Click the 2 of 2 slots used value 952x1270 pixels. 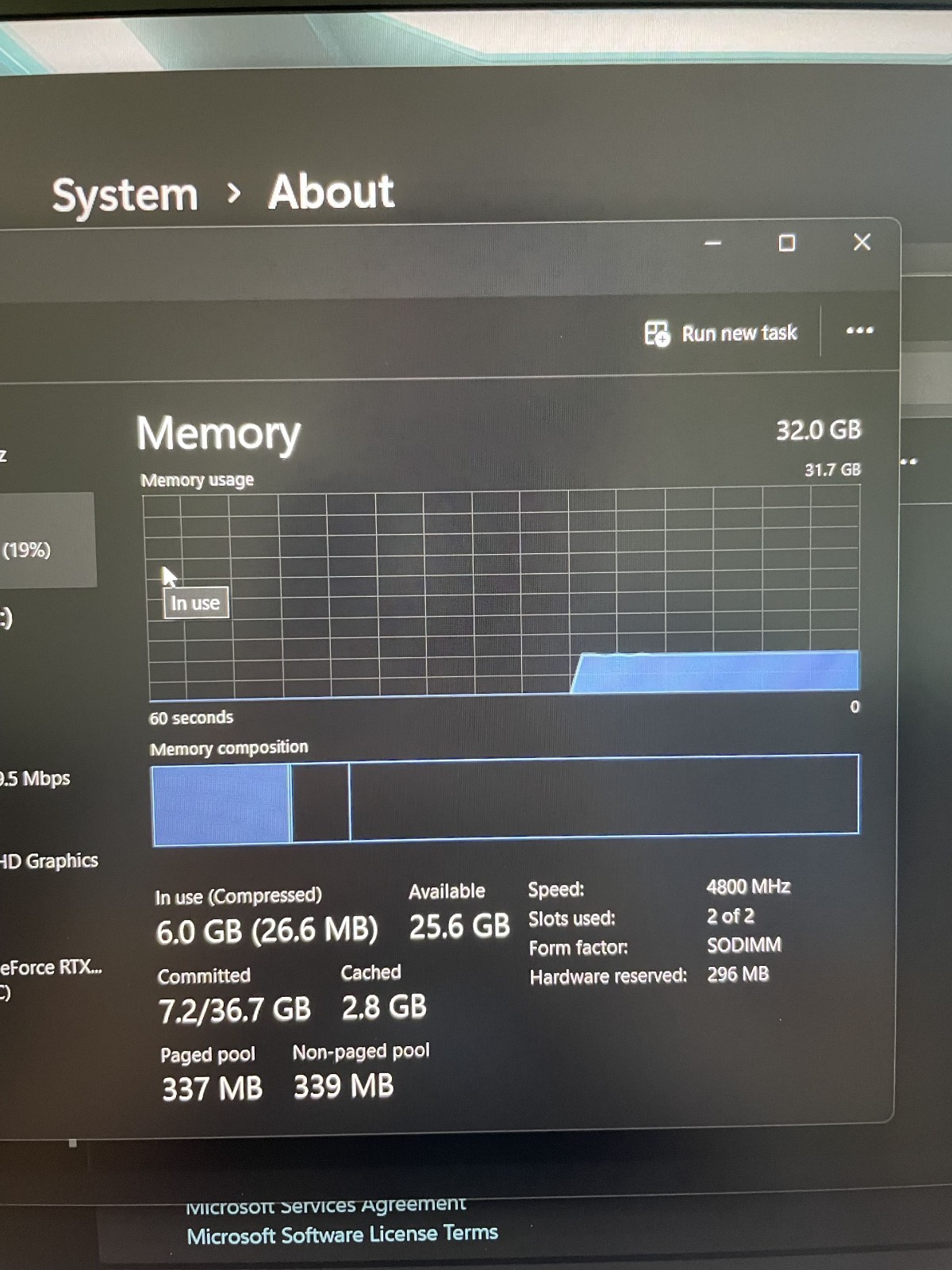coord(731,916)
